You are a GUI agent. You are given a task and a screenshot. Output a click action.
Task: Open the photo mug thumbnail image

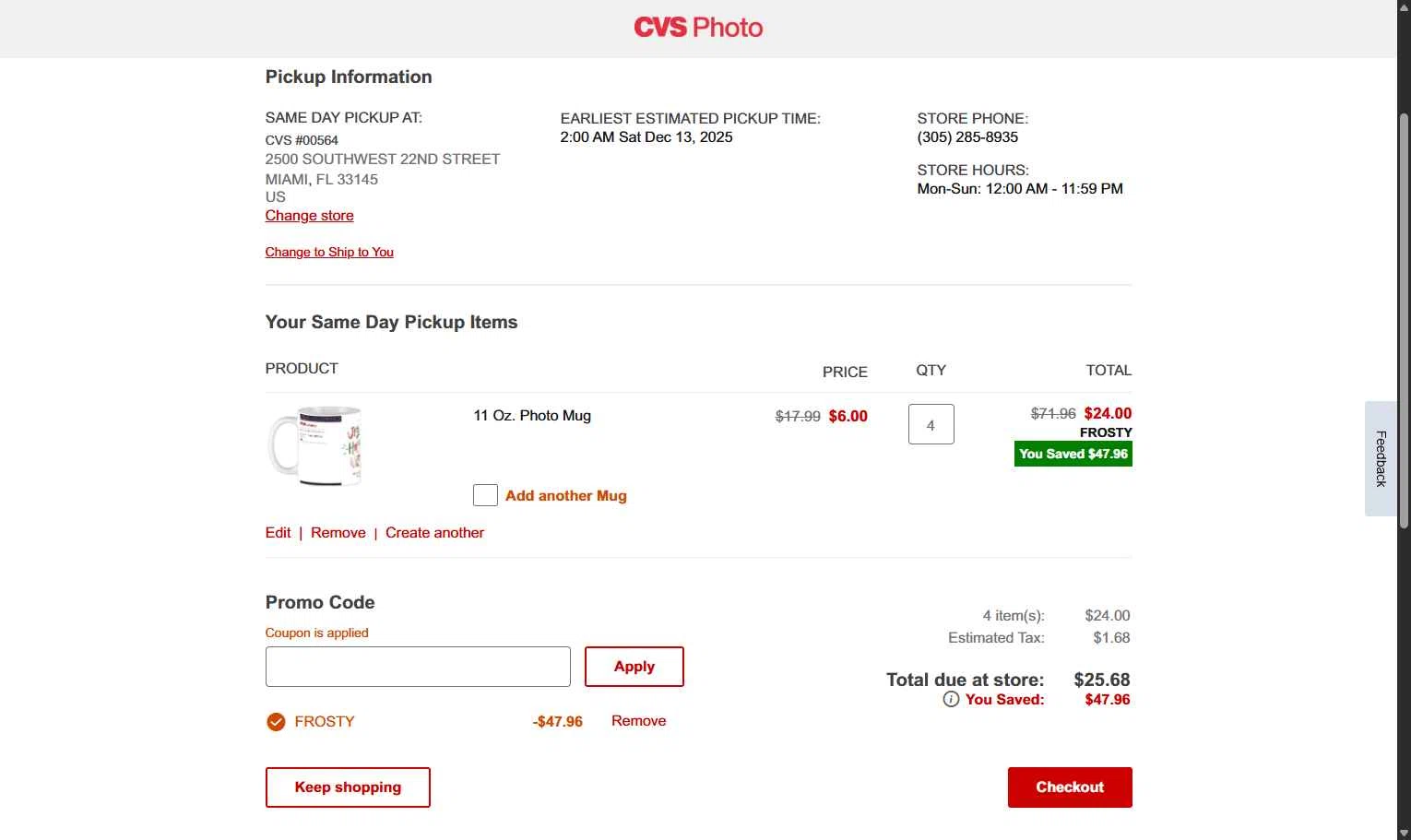[x=314, y=445]
